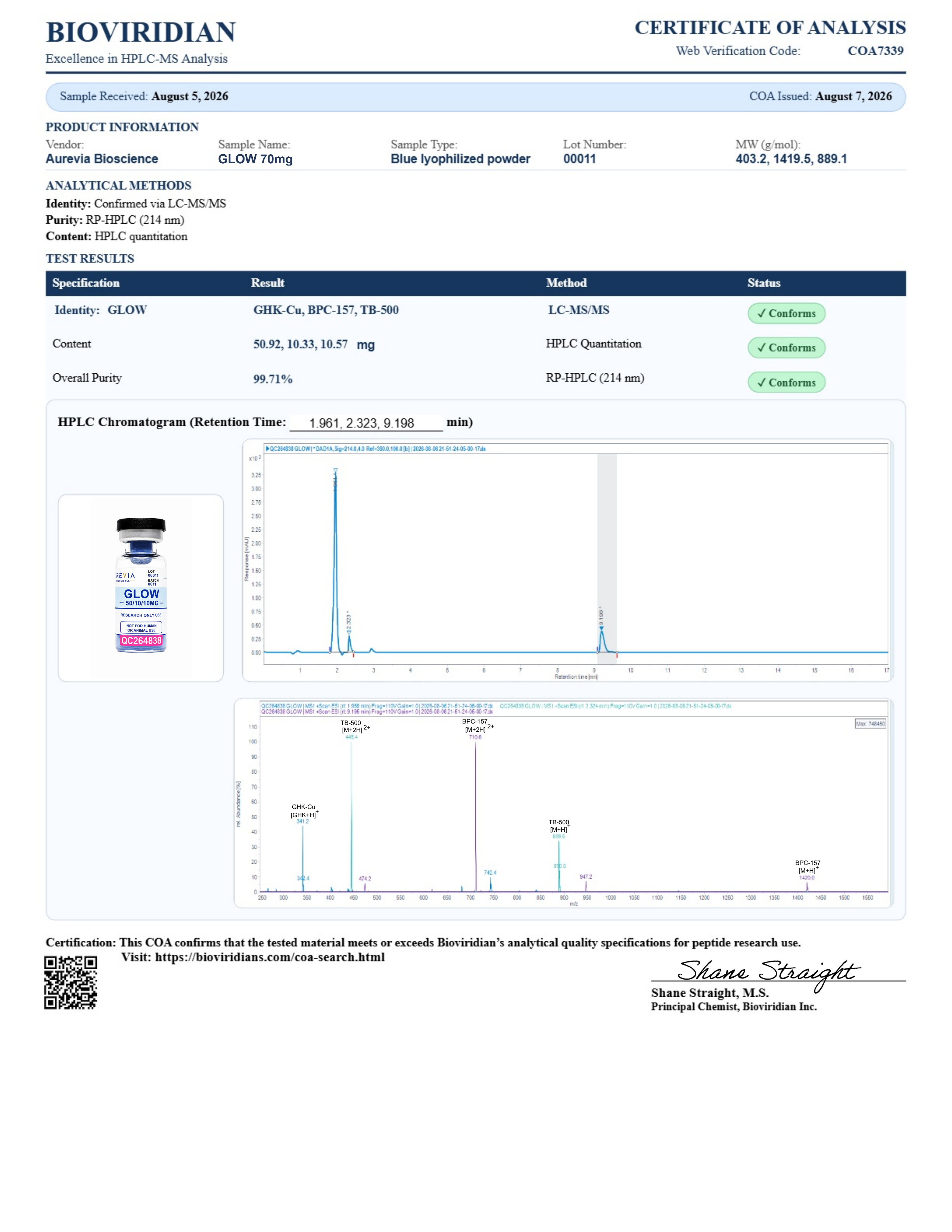The height and width of the screenshot is (1232, 952).
Task: Click the TEST RESULTS section heading
Action: click(x=90, y=259)
